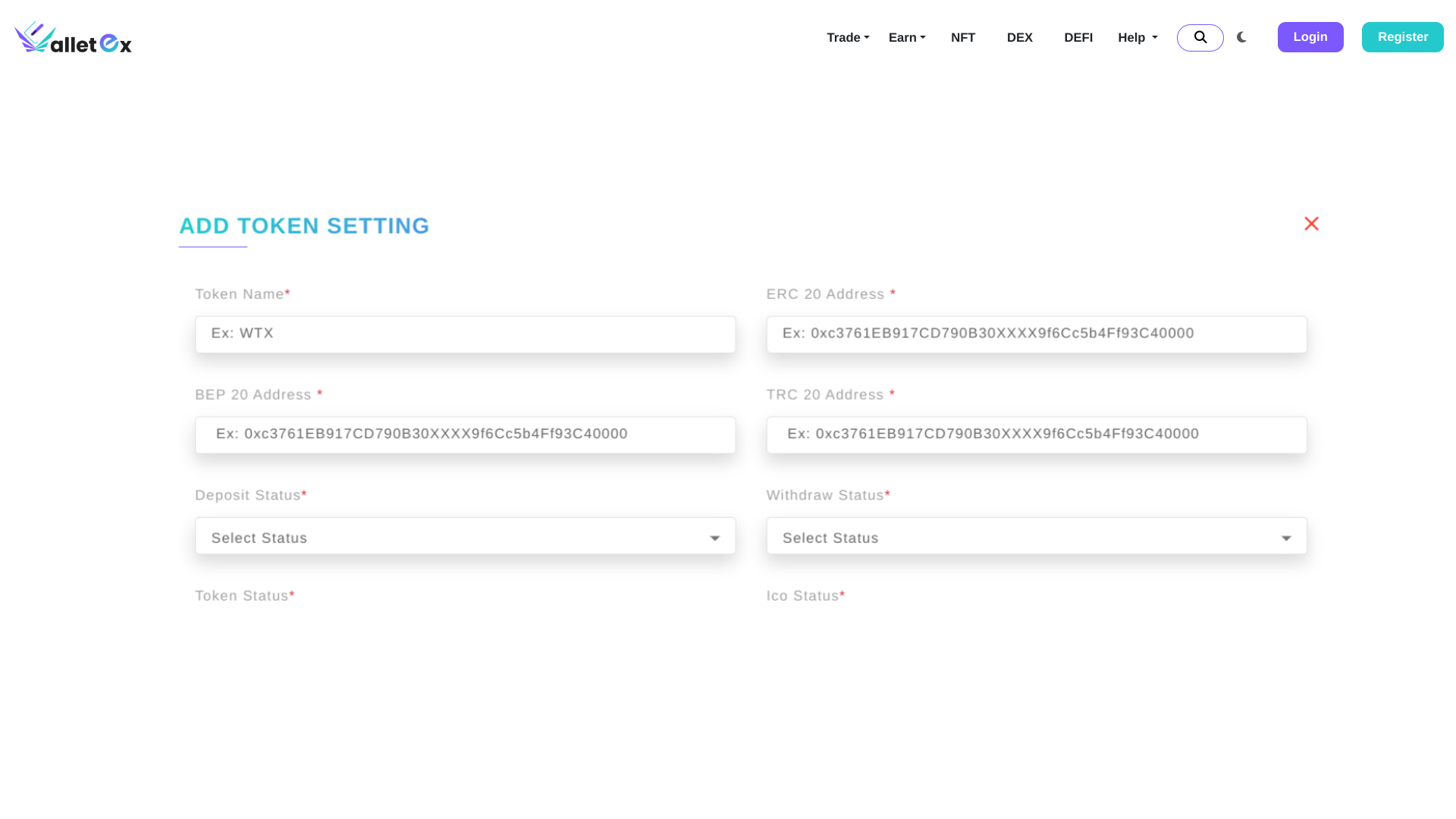The width and height of the screenshot is (1456, 819).
Task: Close the Add Token Setting form
Action: tap(1311, 224)
